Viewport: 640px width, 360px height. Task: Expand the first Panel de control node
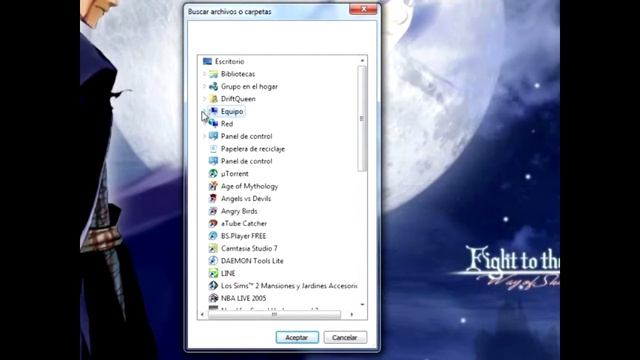point(204,136)
